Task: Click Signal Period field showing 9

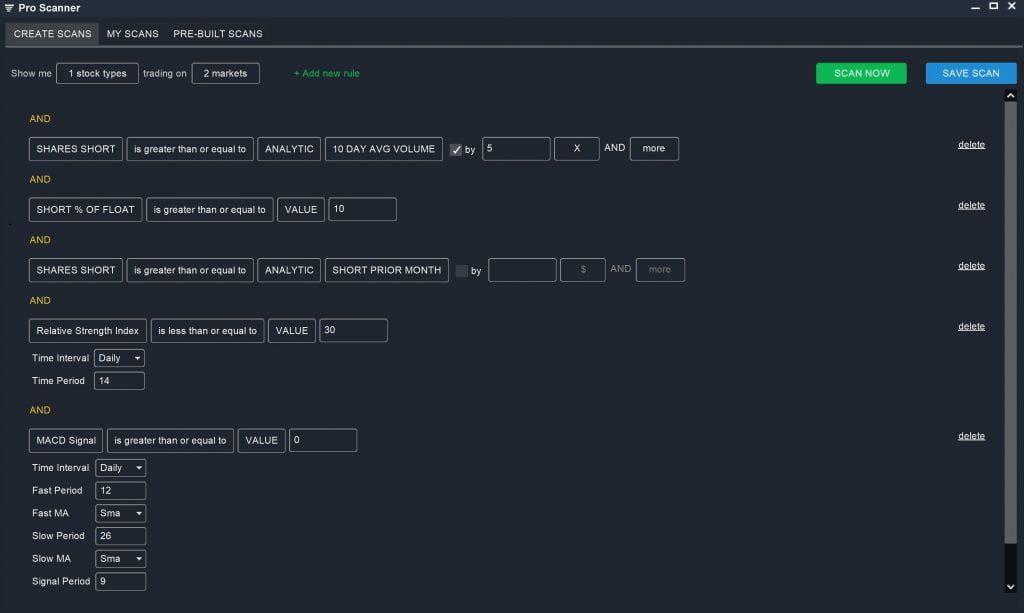Action: coord(121,581)
